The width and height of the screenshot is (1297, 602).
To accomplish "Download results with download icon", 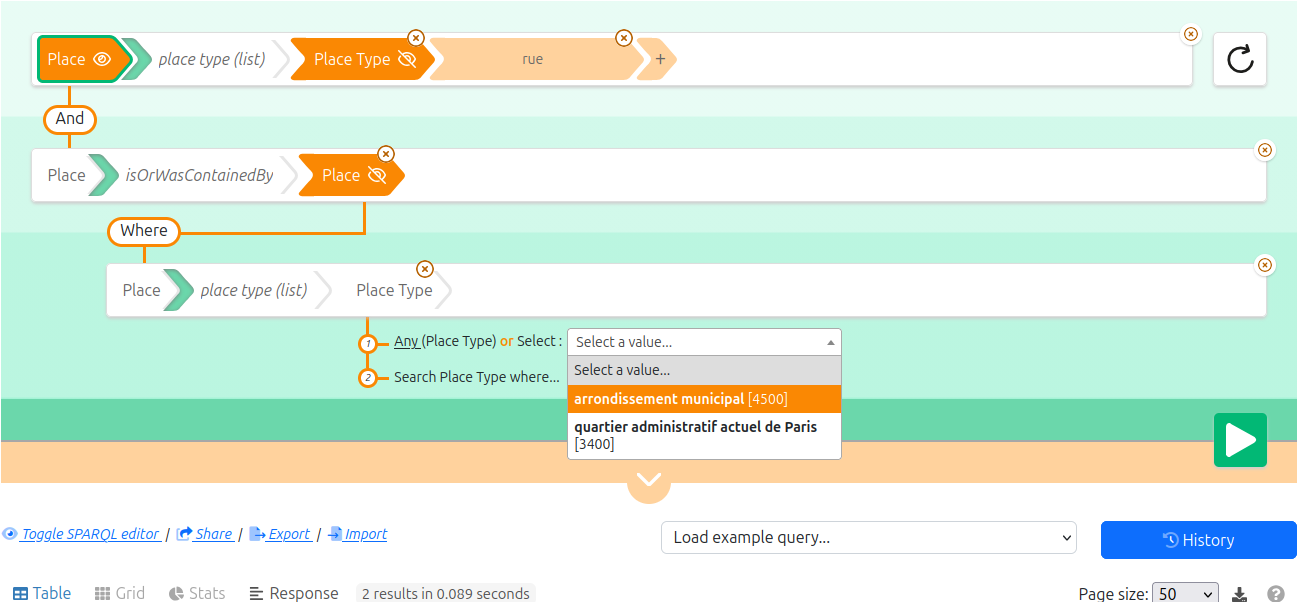I will coord(1240,594).
